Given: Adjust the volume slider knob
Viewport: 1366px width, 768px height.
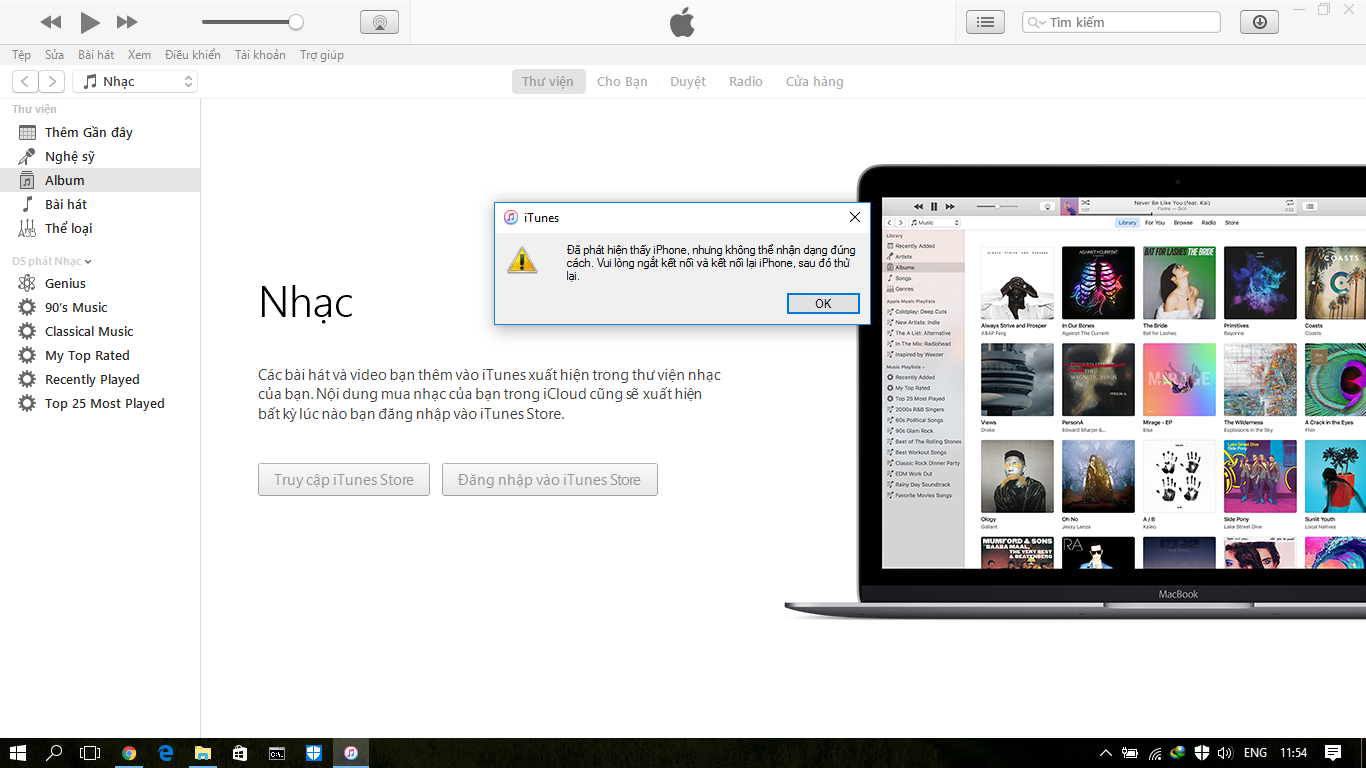Looking at the screenshot, I should (296, 22).
